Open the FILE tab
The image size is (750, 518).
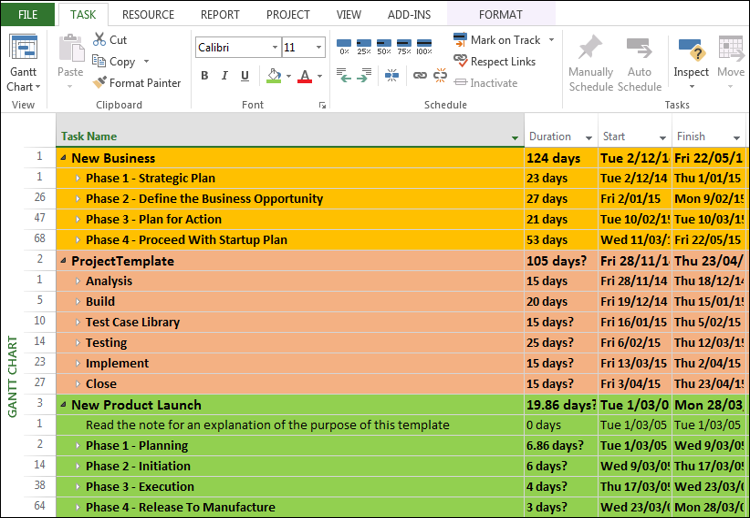coord(28,15)
